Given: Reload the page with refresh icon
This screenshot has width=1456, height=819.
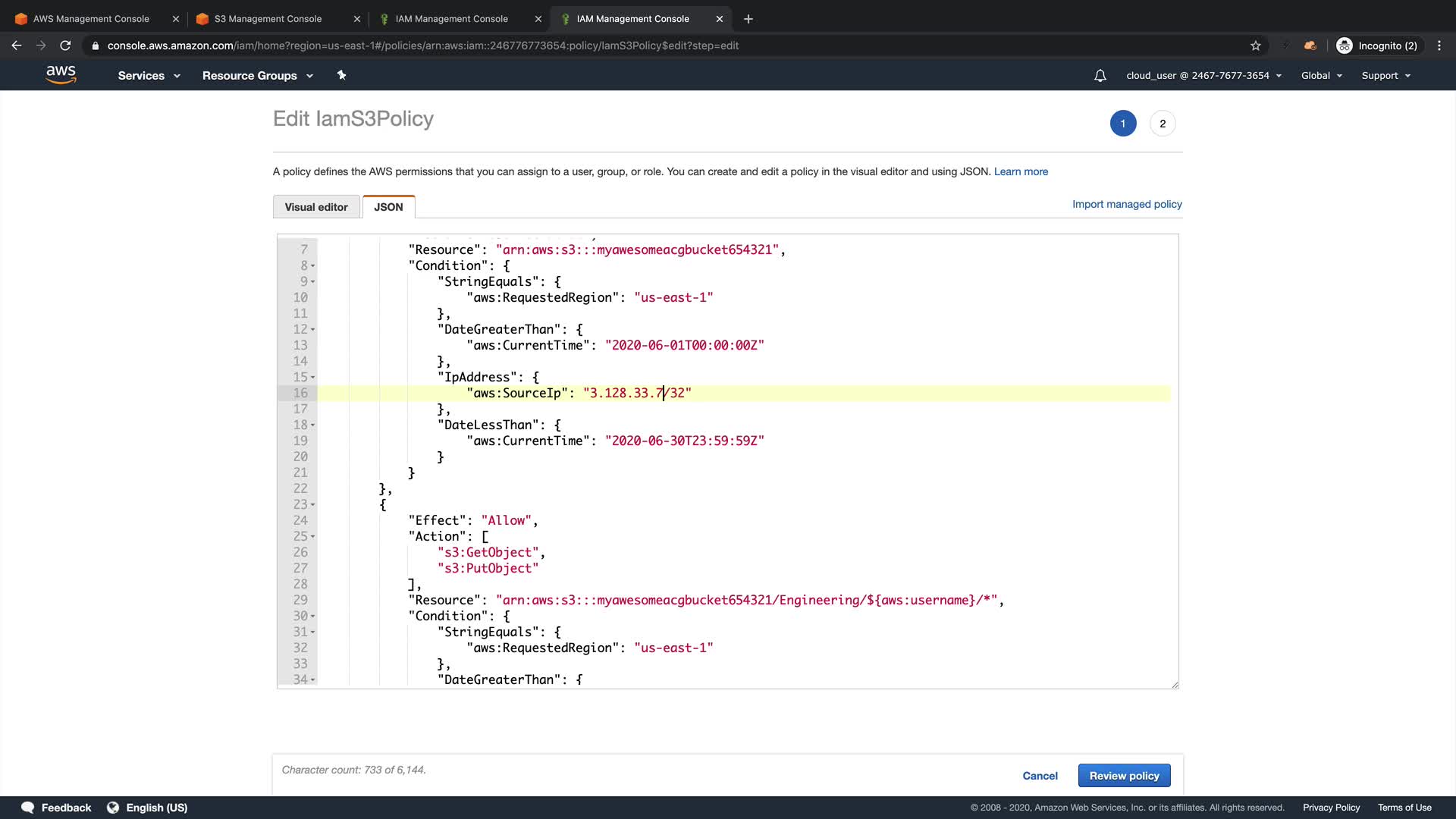Looking at the screenshot, I should click(65, 45).
